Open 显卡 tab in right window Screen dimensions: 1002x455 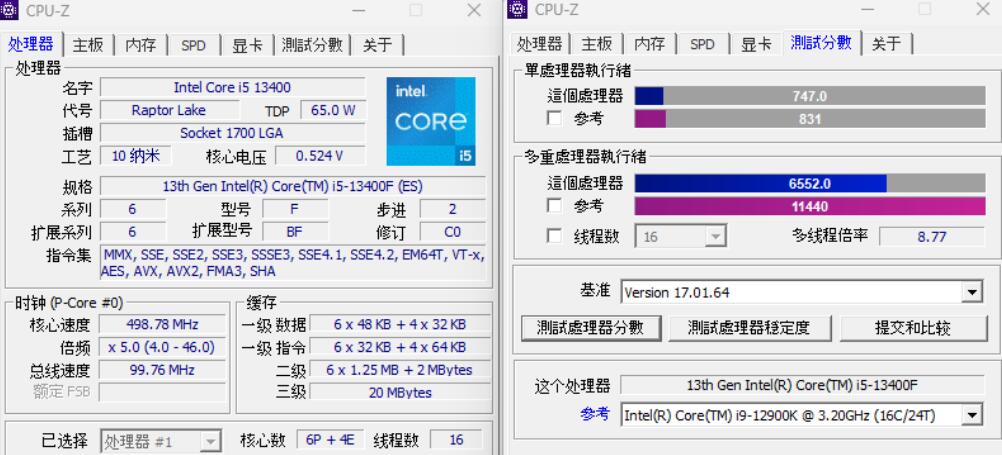[x=756, y=44]
